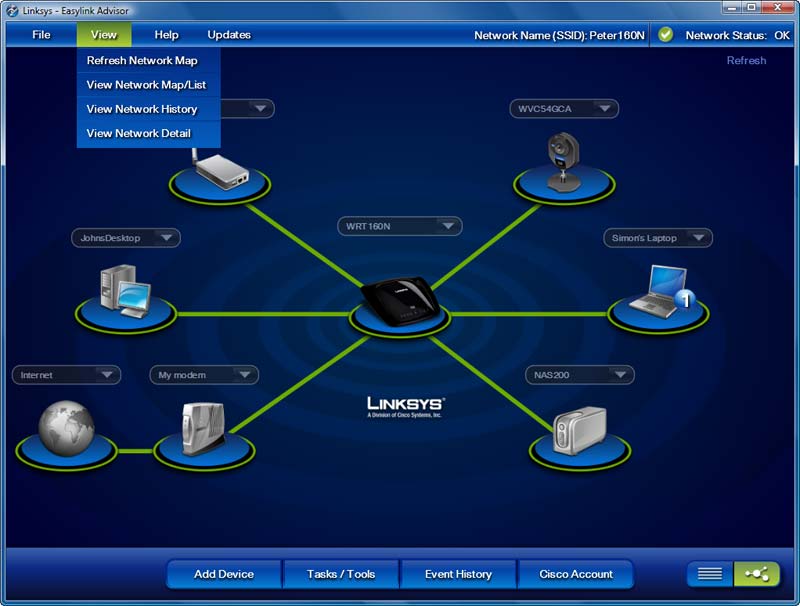The image size is (800, 606).
Task: Click the Easylink Advisor title bar icon
Action: pos(12,10)
